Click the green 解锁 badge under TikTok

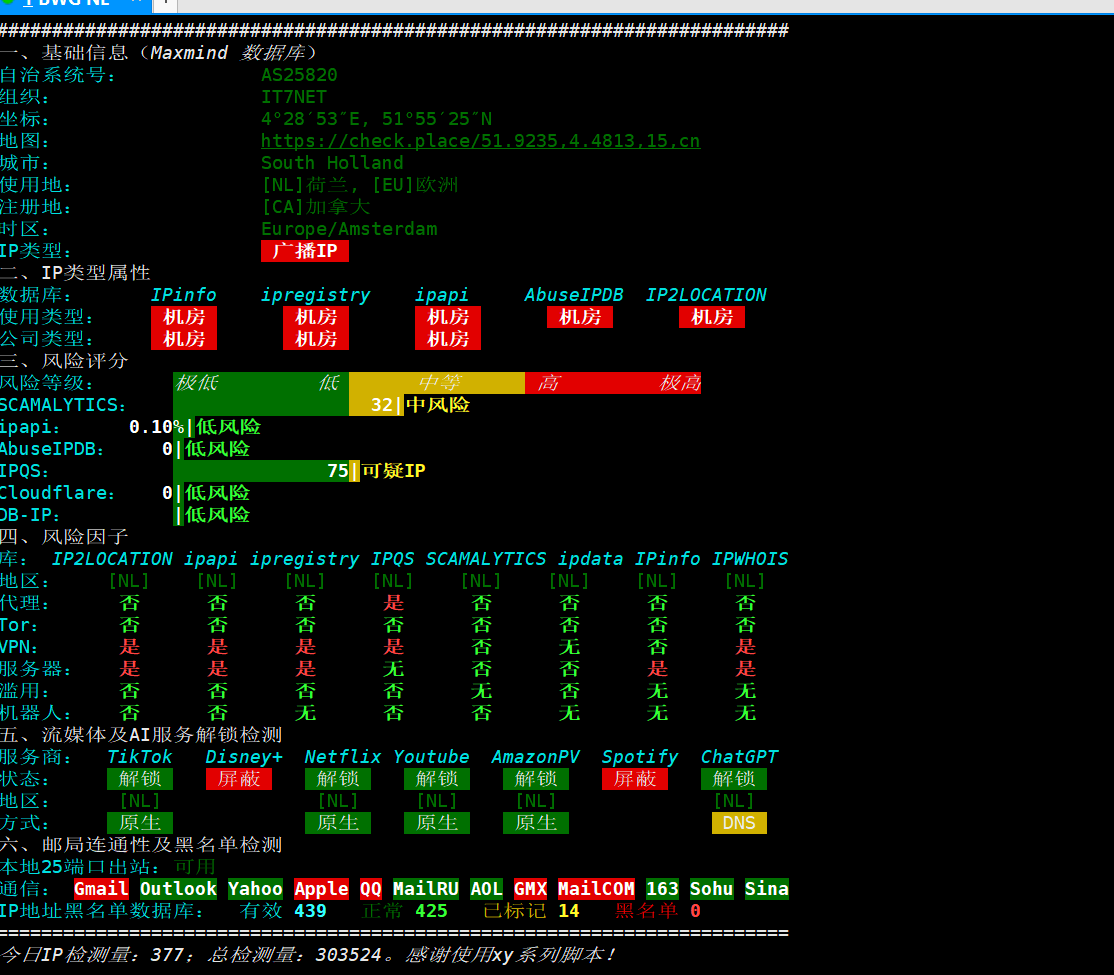tap(140, 779)
